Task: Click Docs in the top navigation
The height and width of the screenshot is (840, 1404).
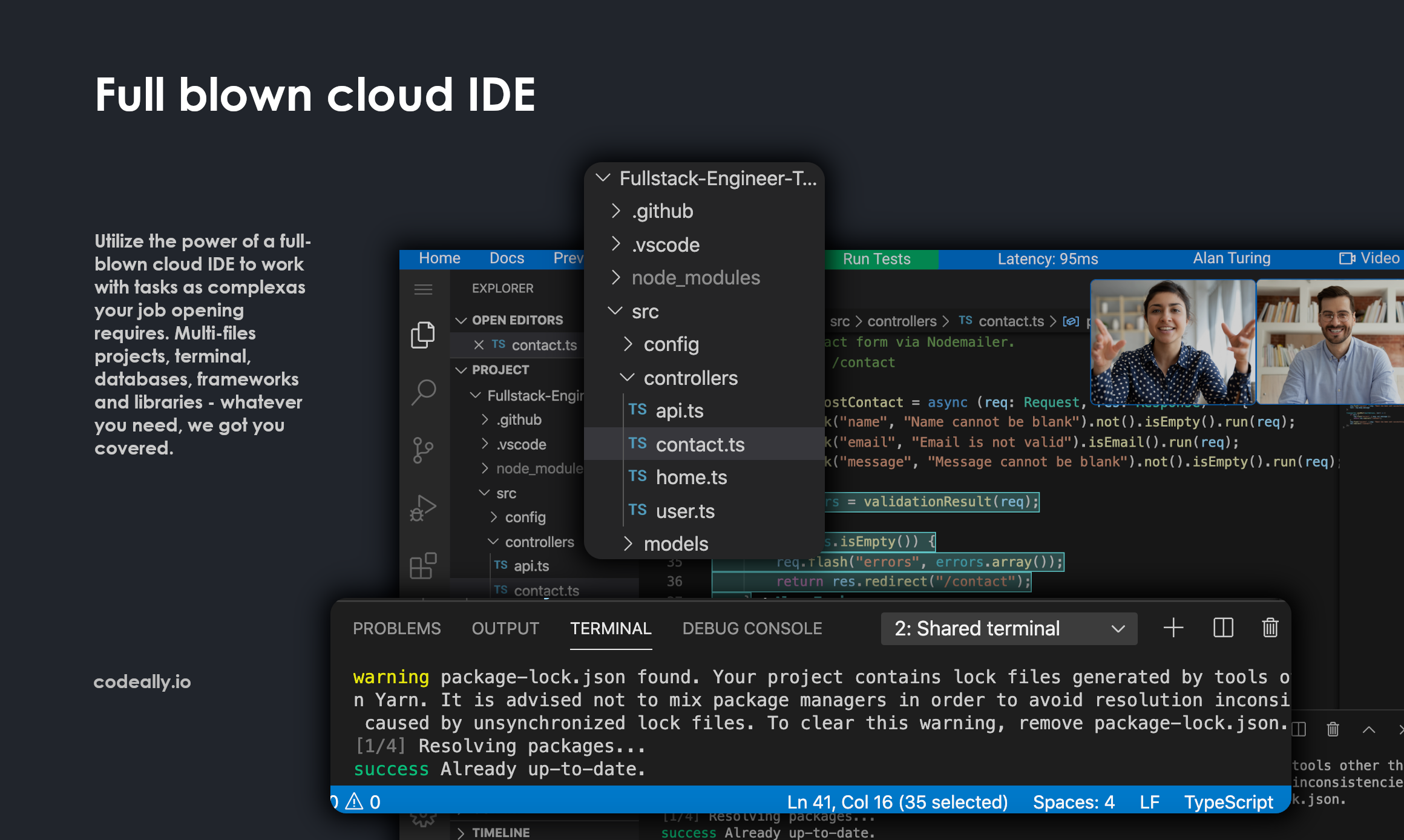Action: [507, 258]
